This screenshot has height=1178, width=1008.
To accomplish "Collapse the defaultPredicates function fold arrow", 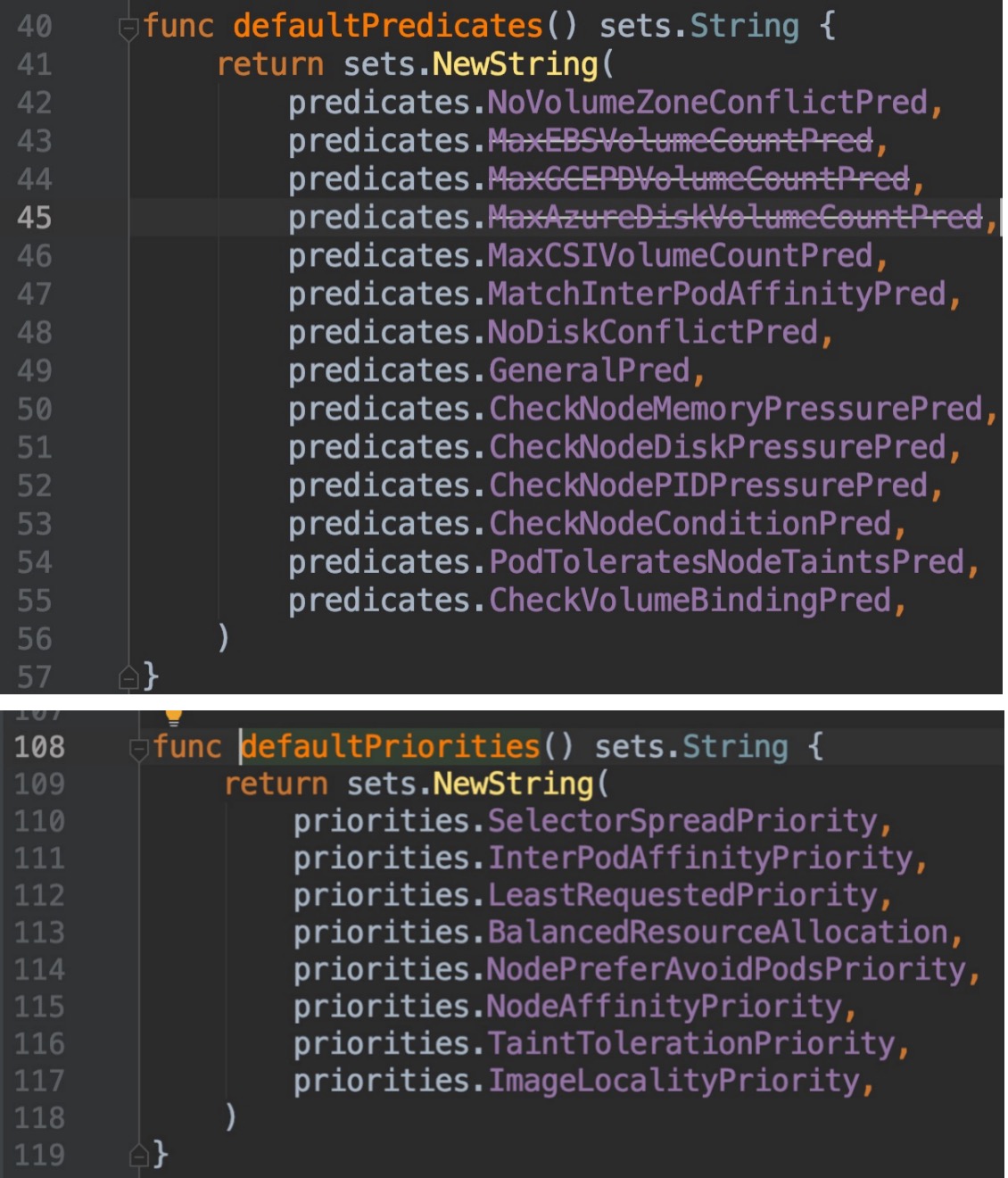I will click(x=128, y=29).
